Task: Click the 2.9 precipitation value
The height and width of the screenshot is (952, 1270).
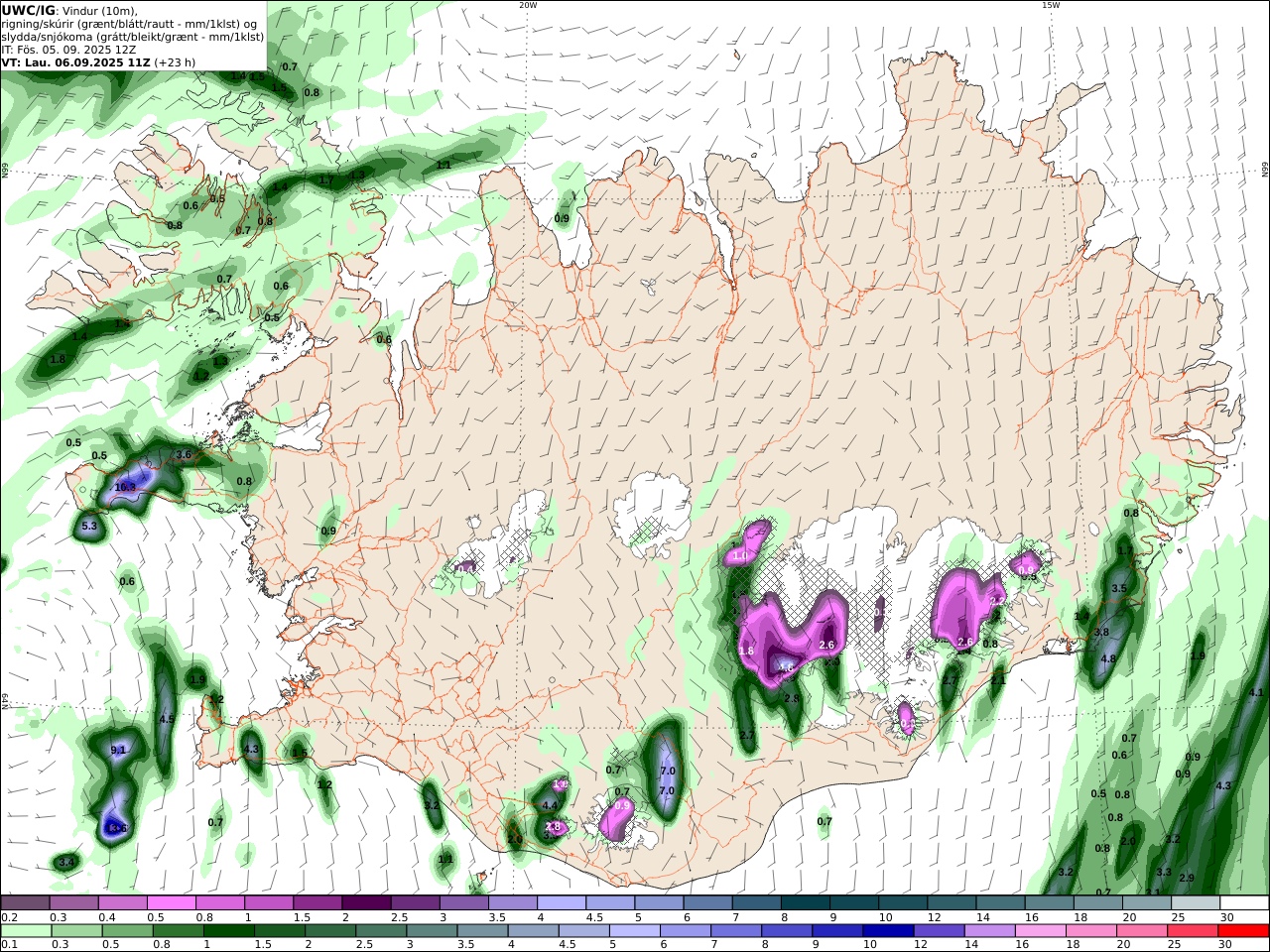Action: tap(1187, 878)
